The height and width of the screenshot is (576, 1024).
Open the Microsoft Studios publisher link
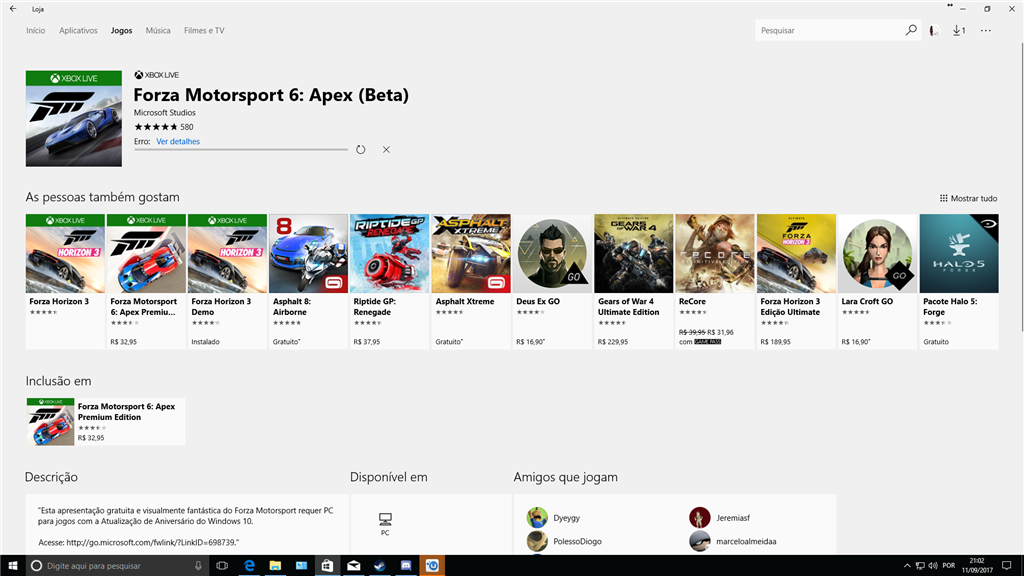pos(165,112)
